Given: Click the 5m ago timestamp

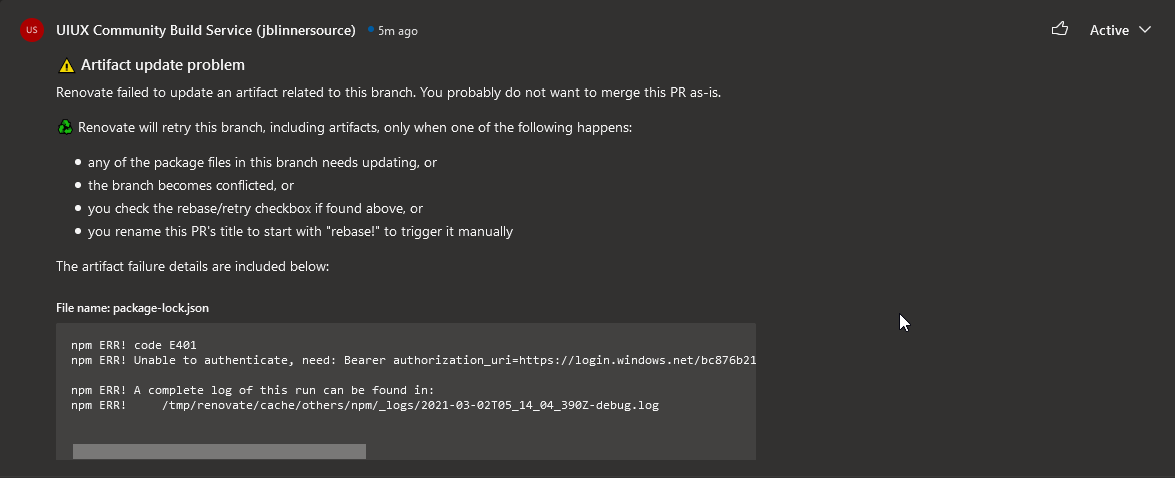Looking at the screenshot, I should [398, 31].
